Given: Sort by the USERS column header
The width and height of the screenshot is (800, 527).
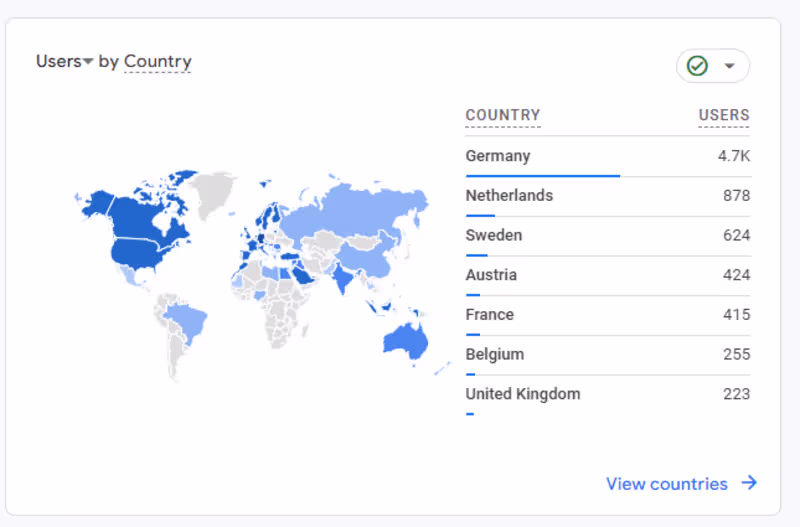Looking at the screenshot, I should pyautogui.click(x=724, y=115).
